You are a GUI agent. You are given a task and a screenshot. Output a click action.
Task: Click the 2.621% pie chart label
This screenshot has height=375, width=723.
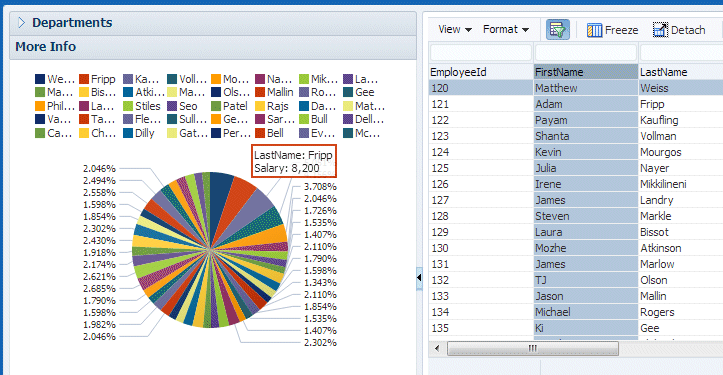point(99,276)
